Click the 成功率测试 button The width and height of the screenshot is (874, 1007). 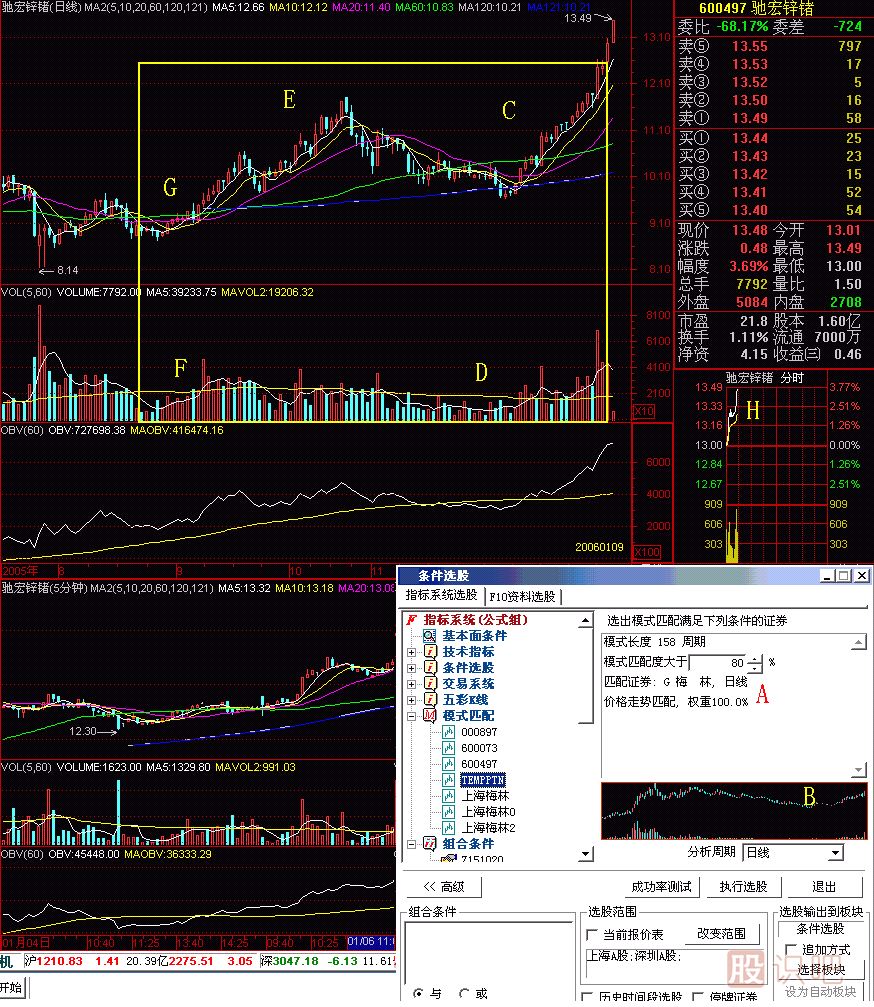click(661, 887)
